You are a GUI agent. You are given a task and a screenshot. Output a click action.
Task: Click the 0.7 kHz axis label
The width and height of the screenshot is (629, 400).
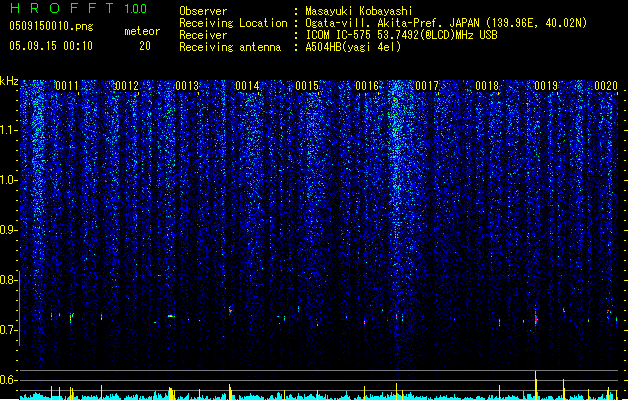[x=9, y=330]
